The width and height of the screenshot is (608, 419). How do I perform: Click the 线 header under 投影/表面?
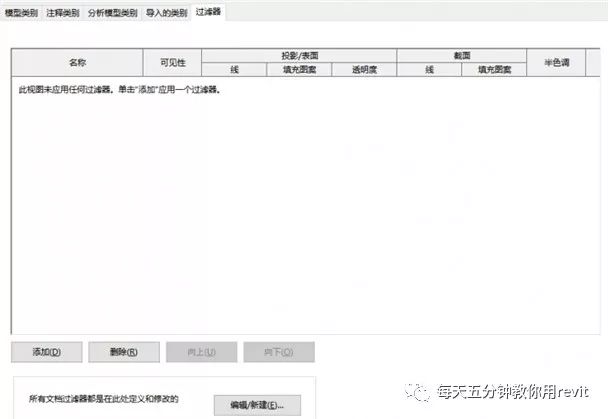pos(234,69)
